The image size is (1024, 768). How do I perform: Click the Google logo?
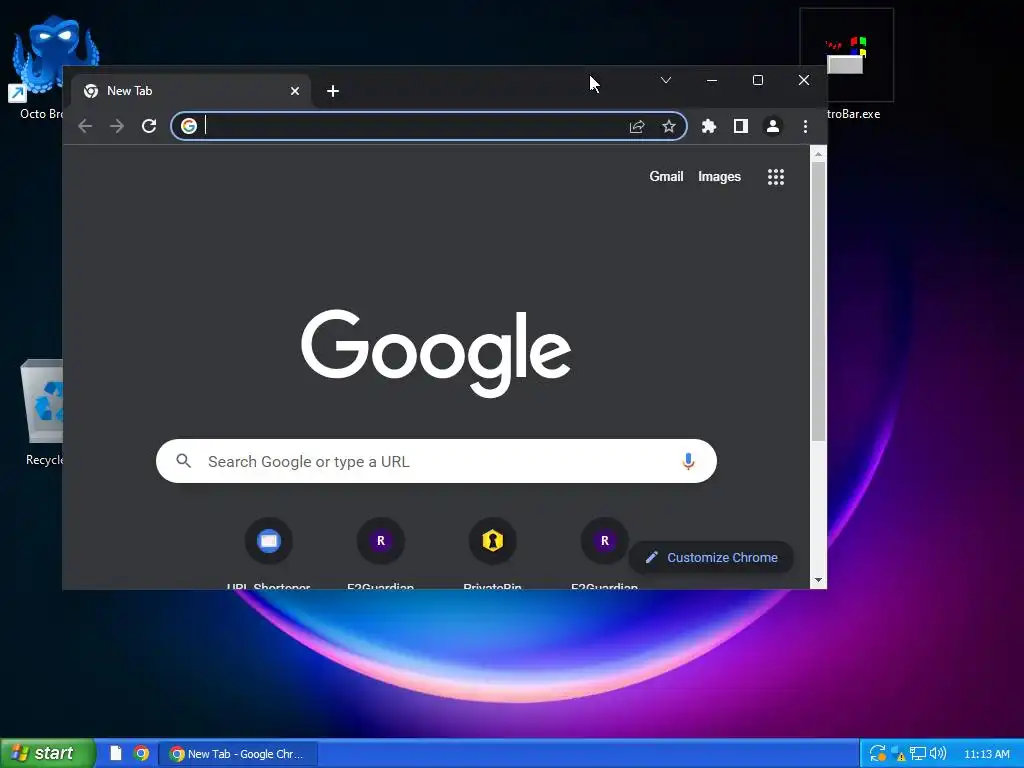(x=436, y=353)
